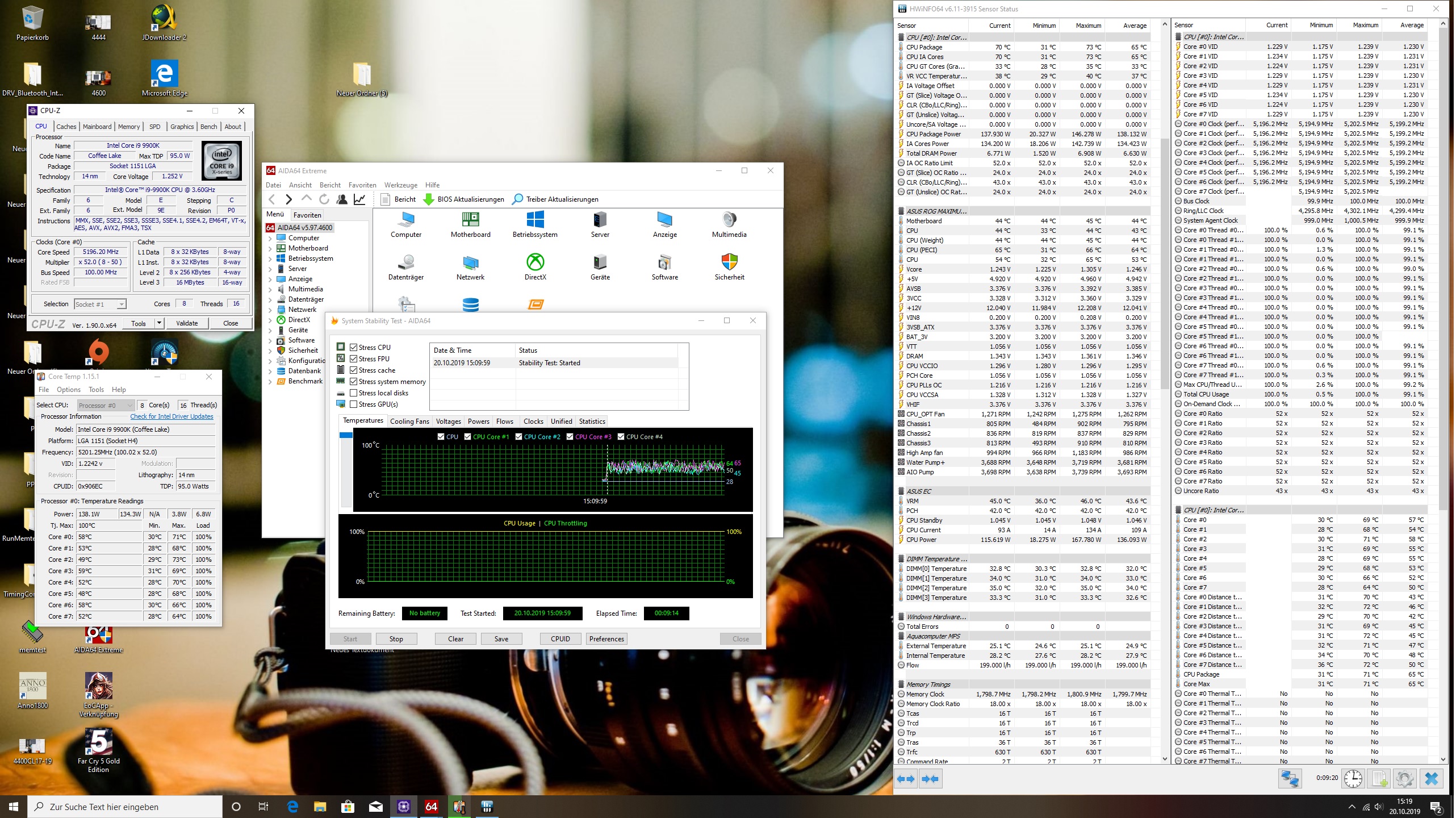Click Check for Intel Driver Updates link
This screenshot has width=1456, height=818.
pos(171,416)
